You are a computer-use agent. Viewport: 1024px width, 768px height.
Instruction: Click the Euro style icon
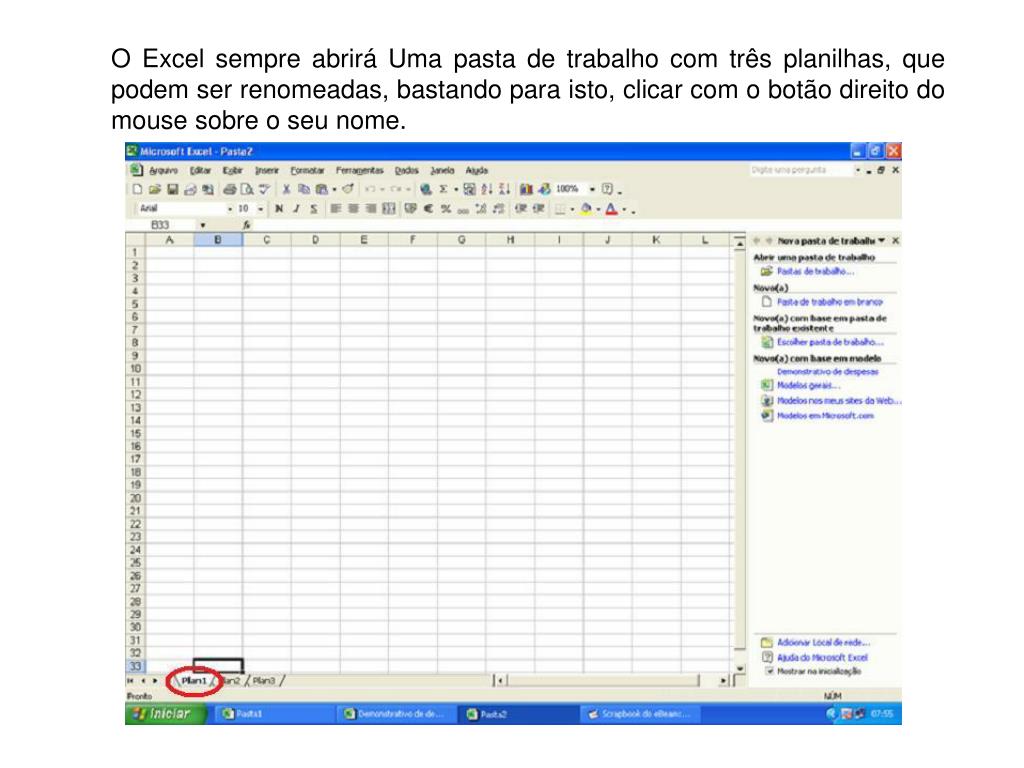428,208
